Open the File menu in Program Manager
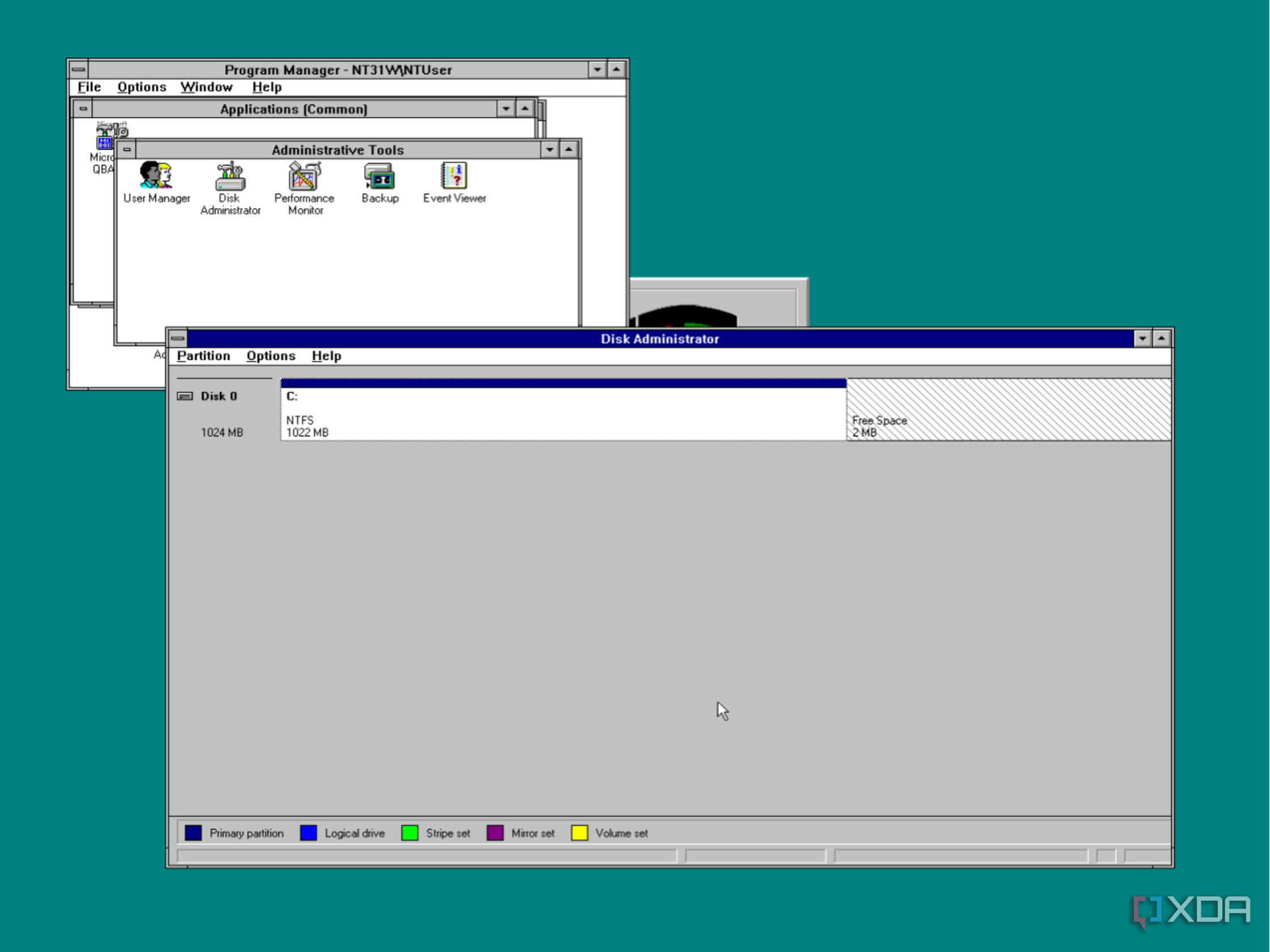This screenshot has width=1270, height=952. click(89, 87)
